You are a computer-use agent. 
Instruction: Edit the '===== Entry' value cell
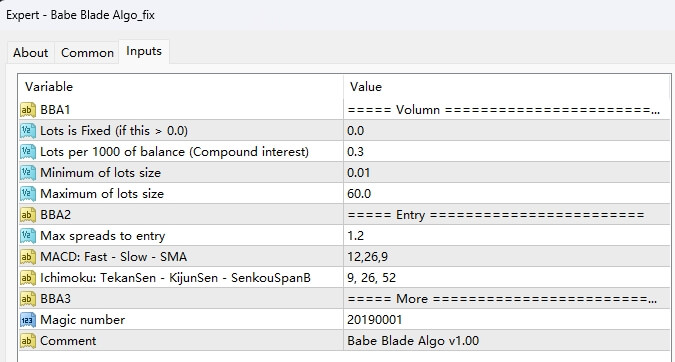(x=507, y=215)
